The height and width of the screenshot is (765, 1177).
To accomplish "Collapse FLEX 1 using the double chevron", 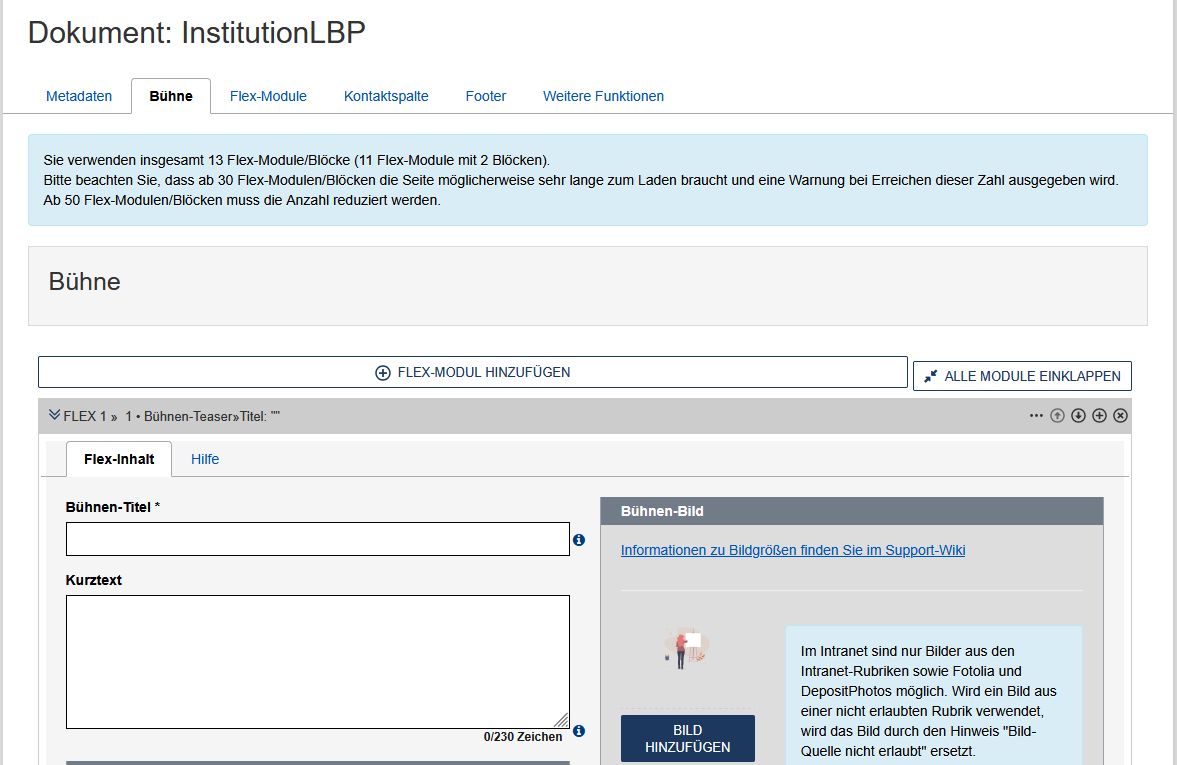I will (x=54, y=415).
